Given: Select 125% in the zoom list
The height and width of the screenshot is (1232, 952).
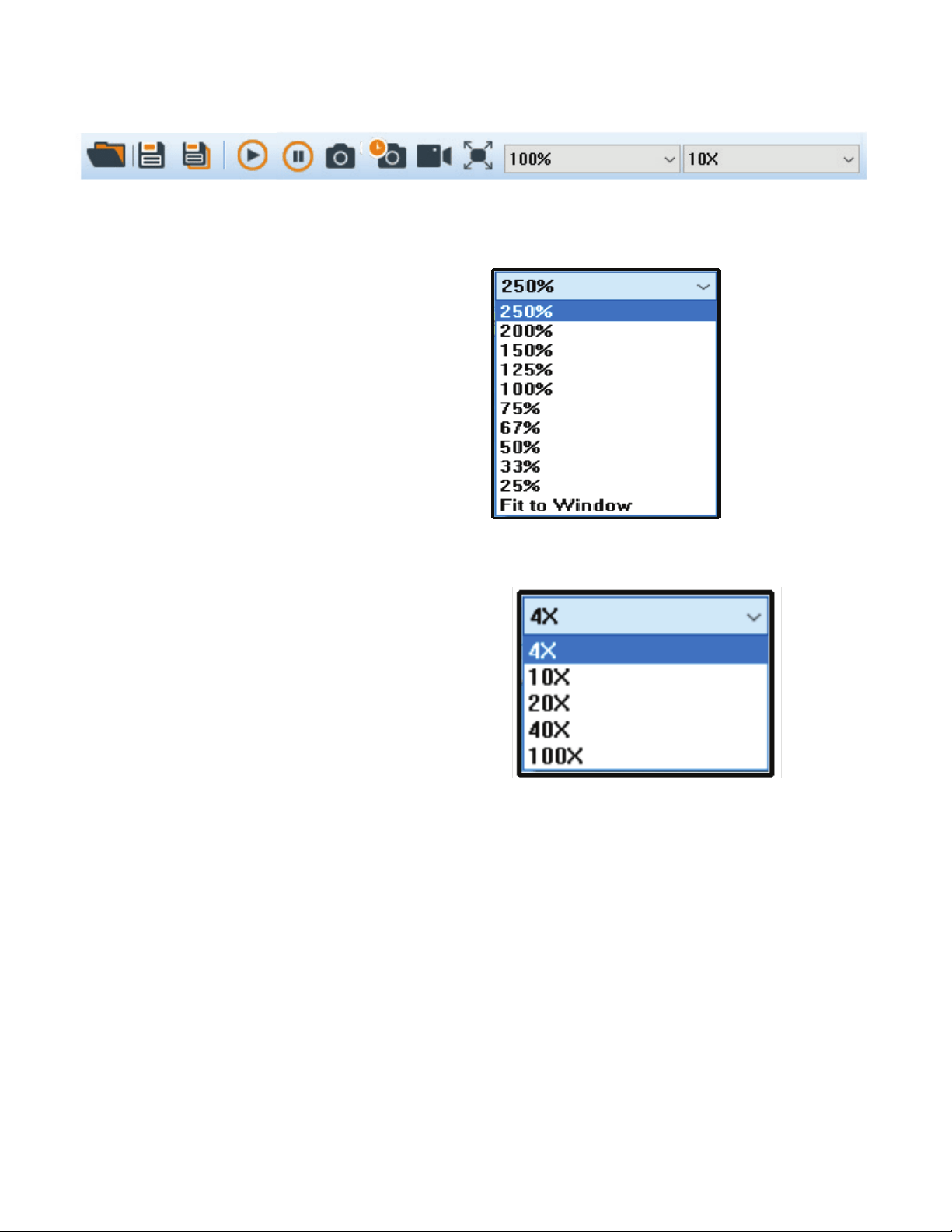Looking at the screenshot, I should 606,370.
